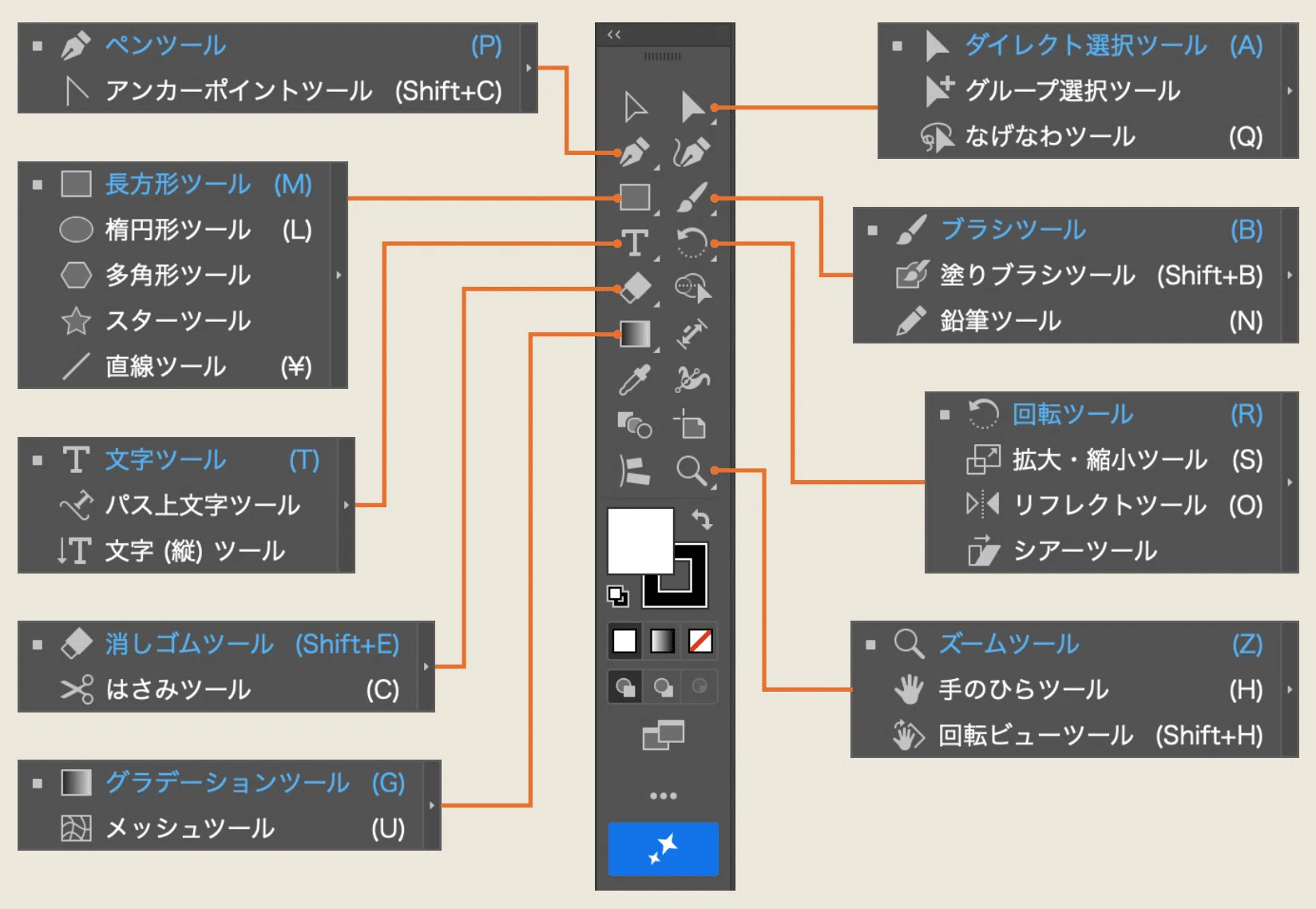Viewport: 1316px width, 909px height.
Task: Choose リフレクトツール (O) from flyout
Action: pyautogui.click(x=1104, y=505)
